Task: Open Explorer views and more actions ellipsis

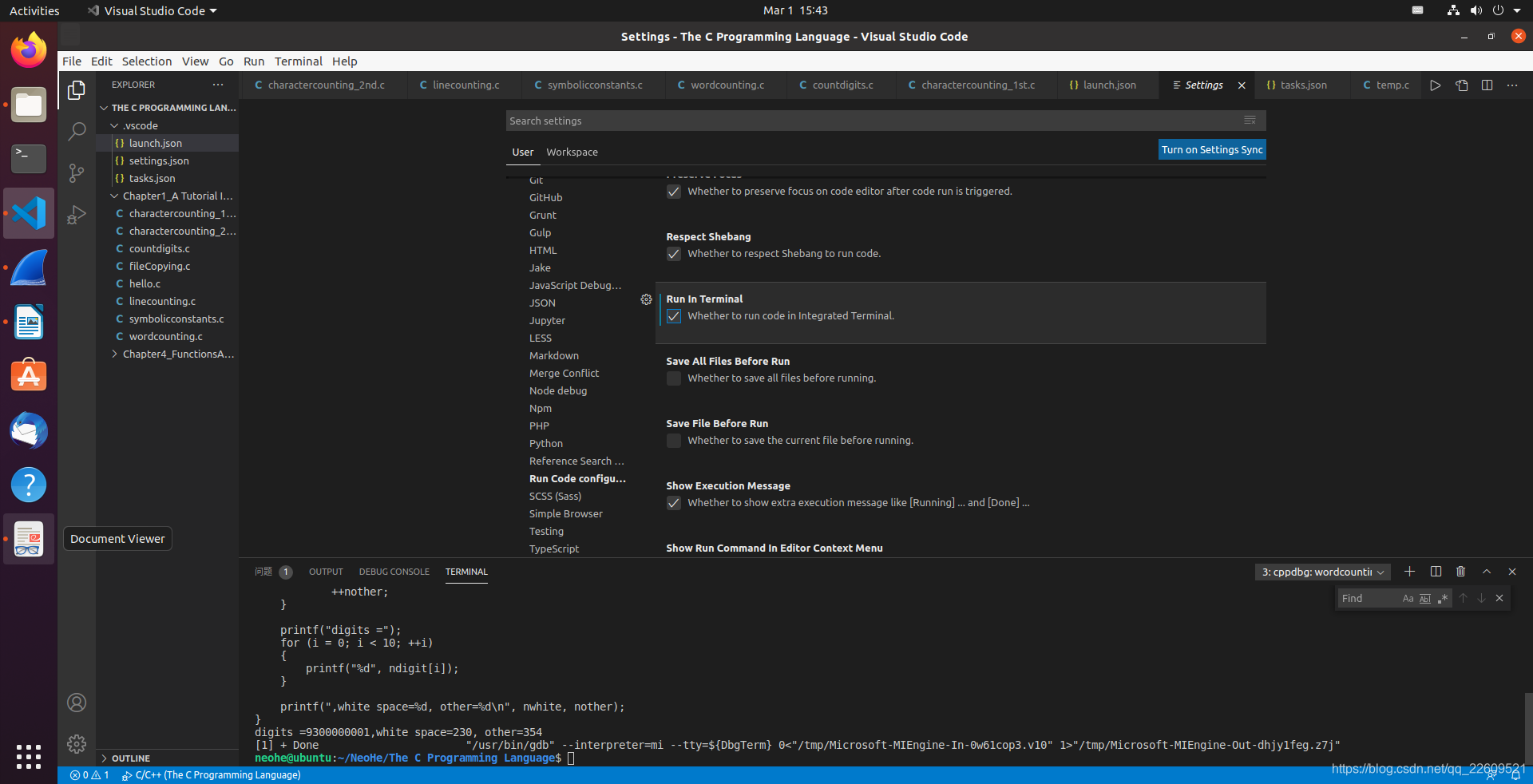Action: point(218,85)
